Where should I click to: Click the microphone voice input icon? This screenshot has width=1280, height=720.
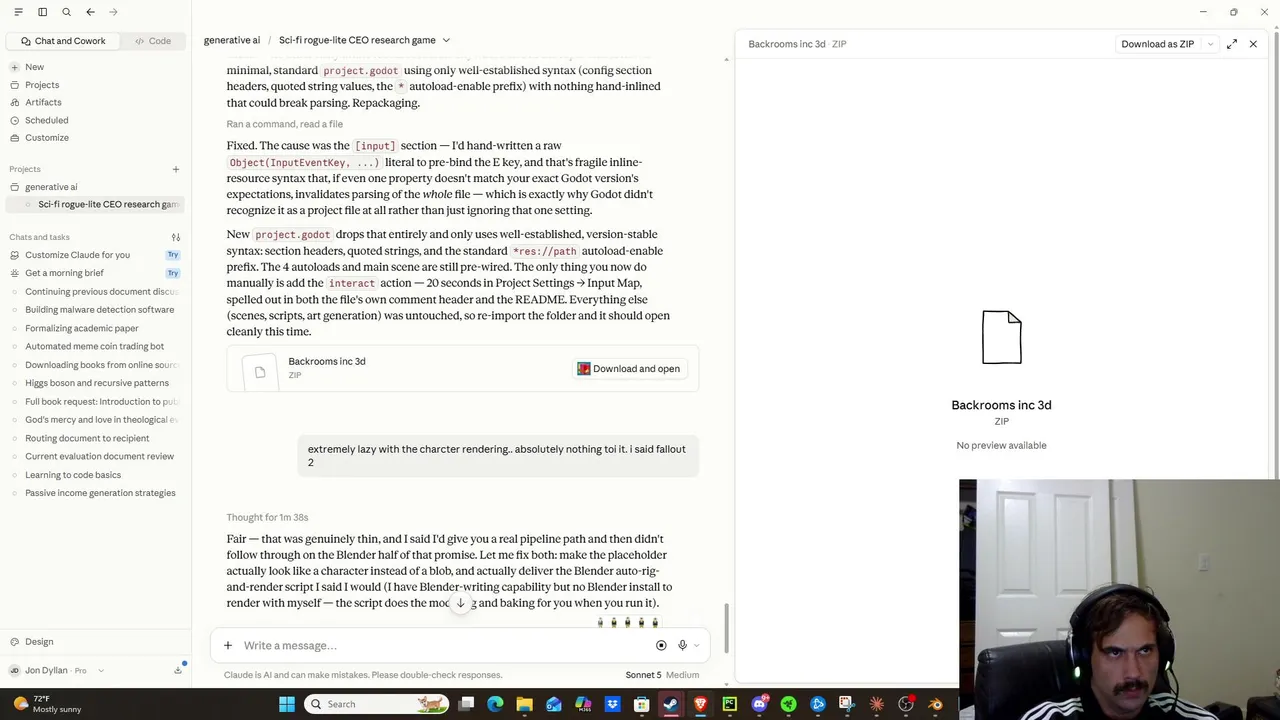tap(682, 646)
